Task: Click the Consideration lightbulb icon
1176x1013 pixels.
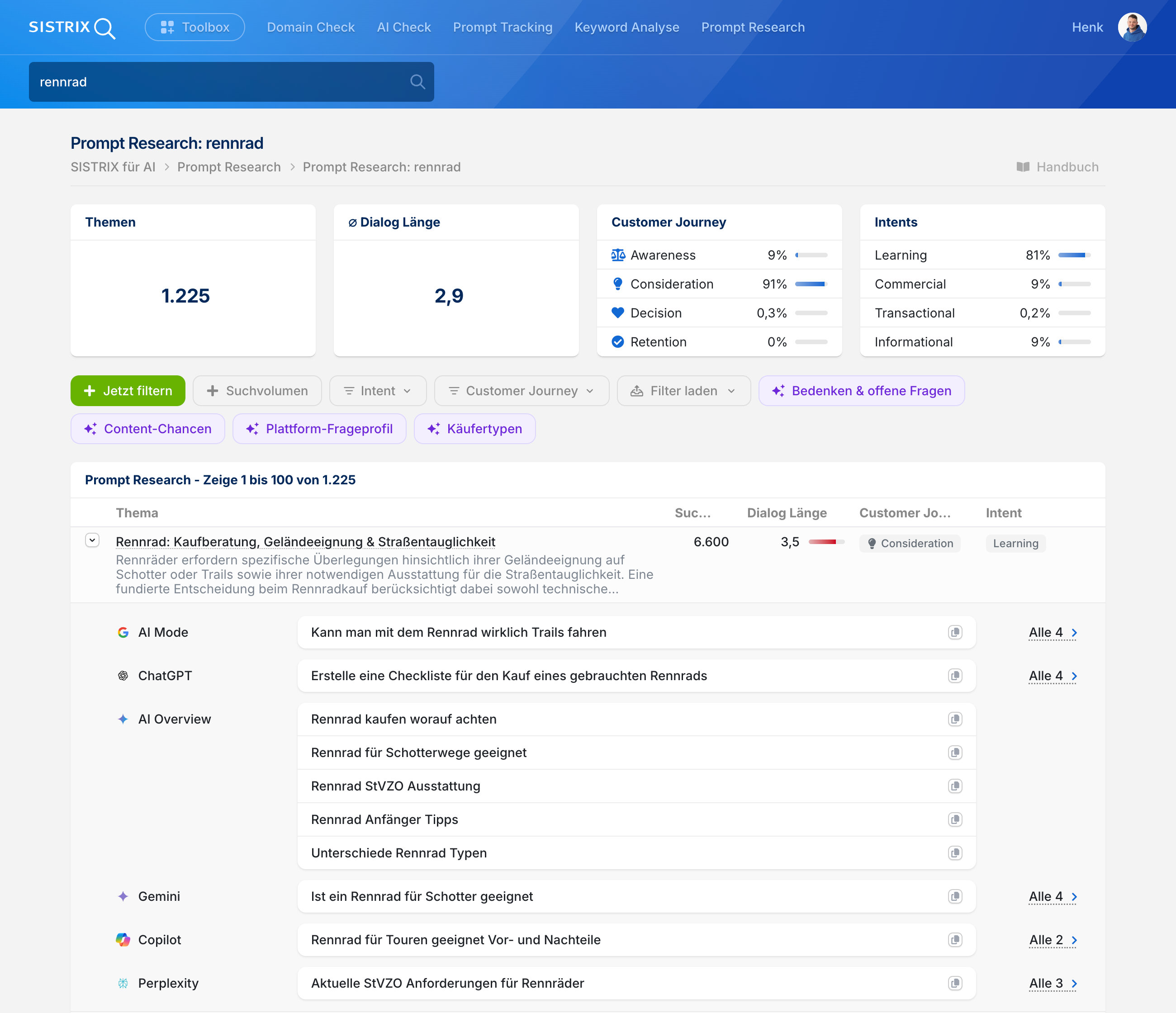Action: (618, 284)
